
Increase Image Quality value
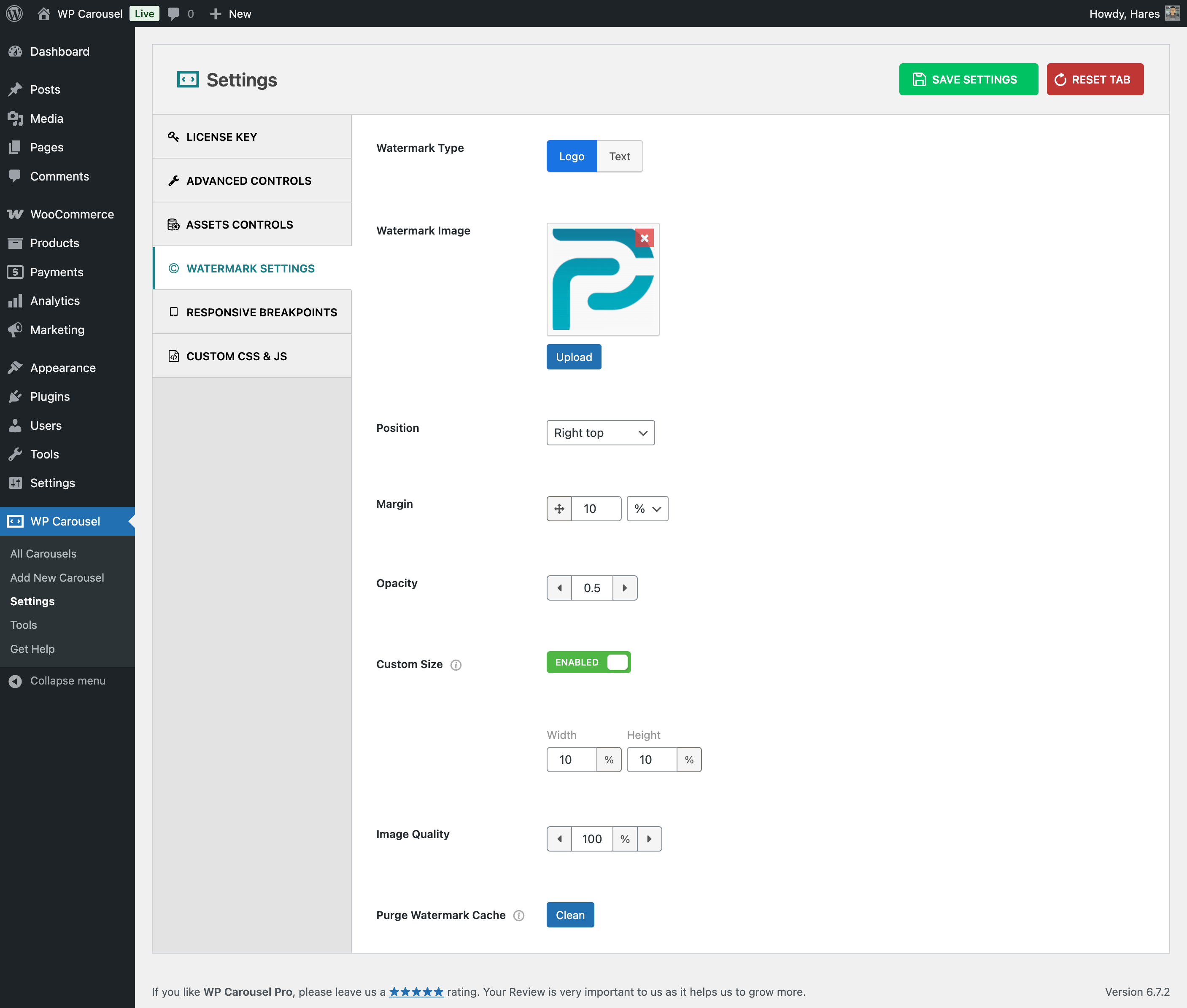click(650, 839)
